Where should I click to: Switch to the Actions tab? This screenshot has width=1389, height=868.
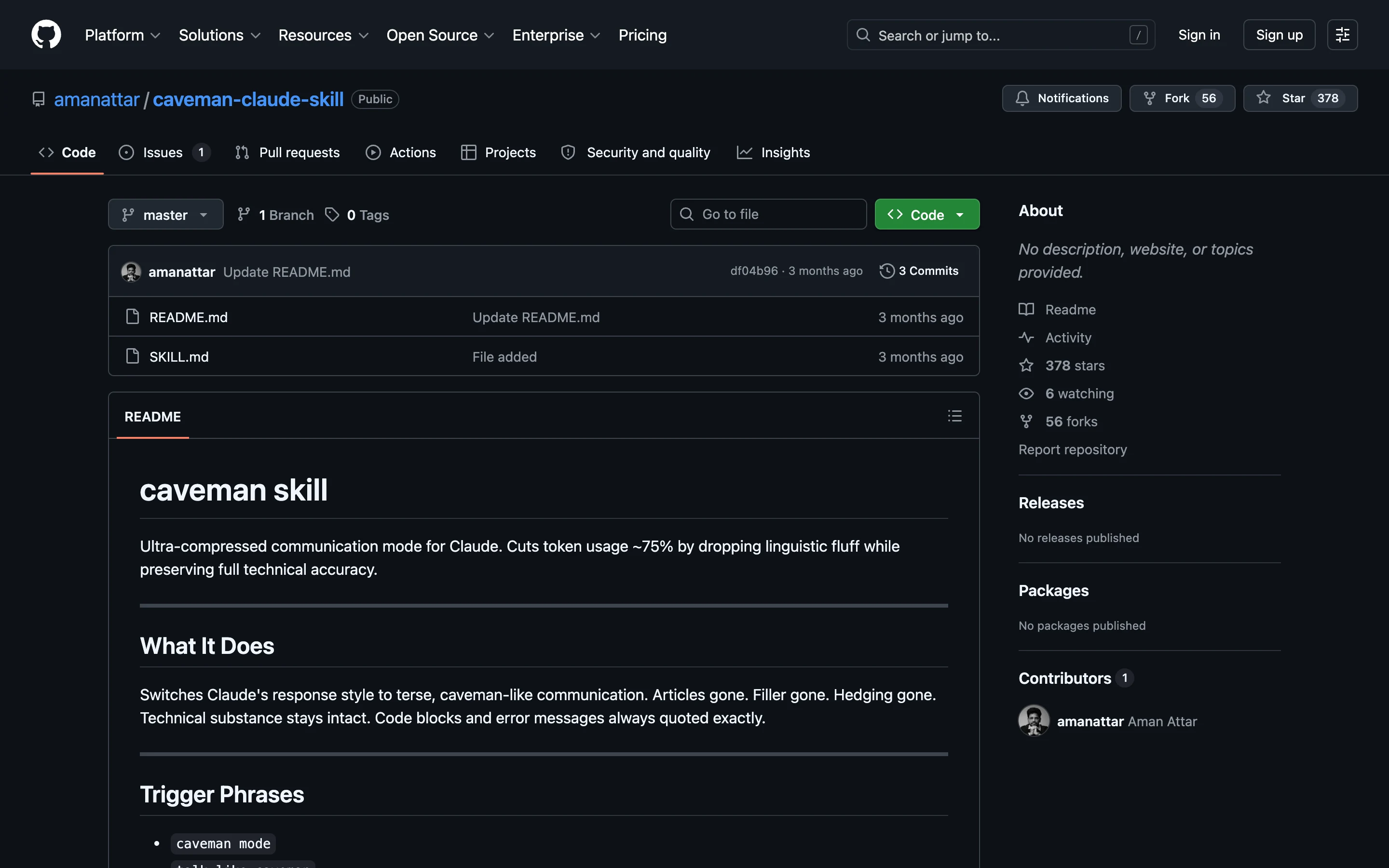[x=401, y=152]
